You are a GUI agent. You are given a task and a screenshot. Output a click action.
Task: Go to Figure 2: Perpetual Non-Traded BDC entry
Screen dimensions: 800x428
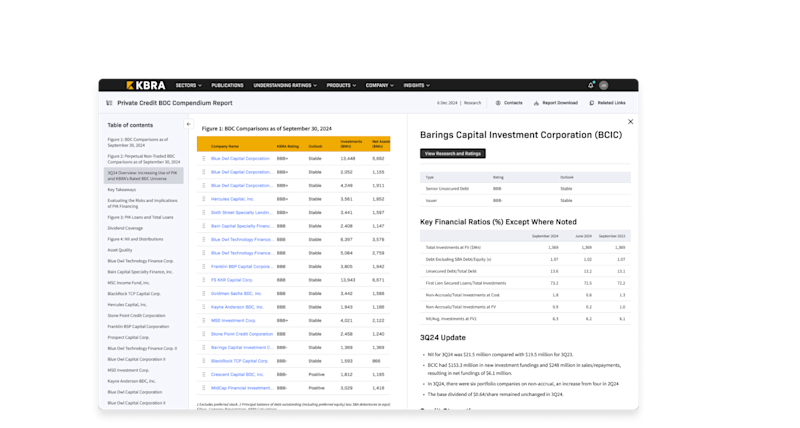click(x=143, y=159)
